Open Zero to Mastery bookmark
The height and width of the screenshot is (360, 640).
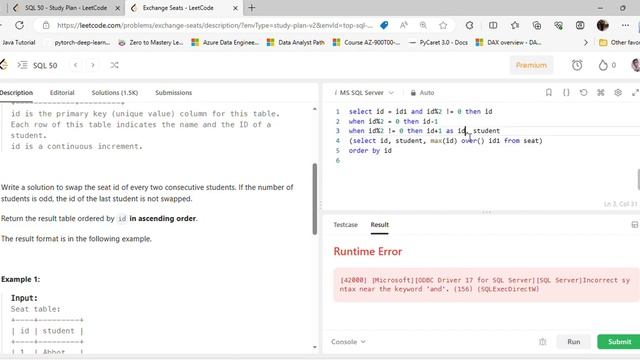click(x=151, y=42)
